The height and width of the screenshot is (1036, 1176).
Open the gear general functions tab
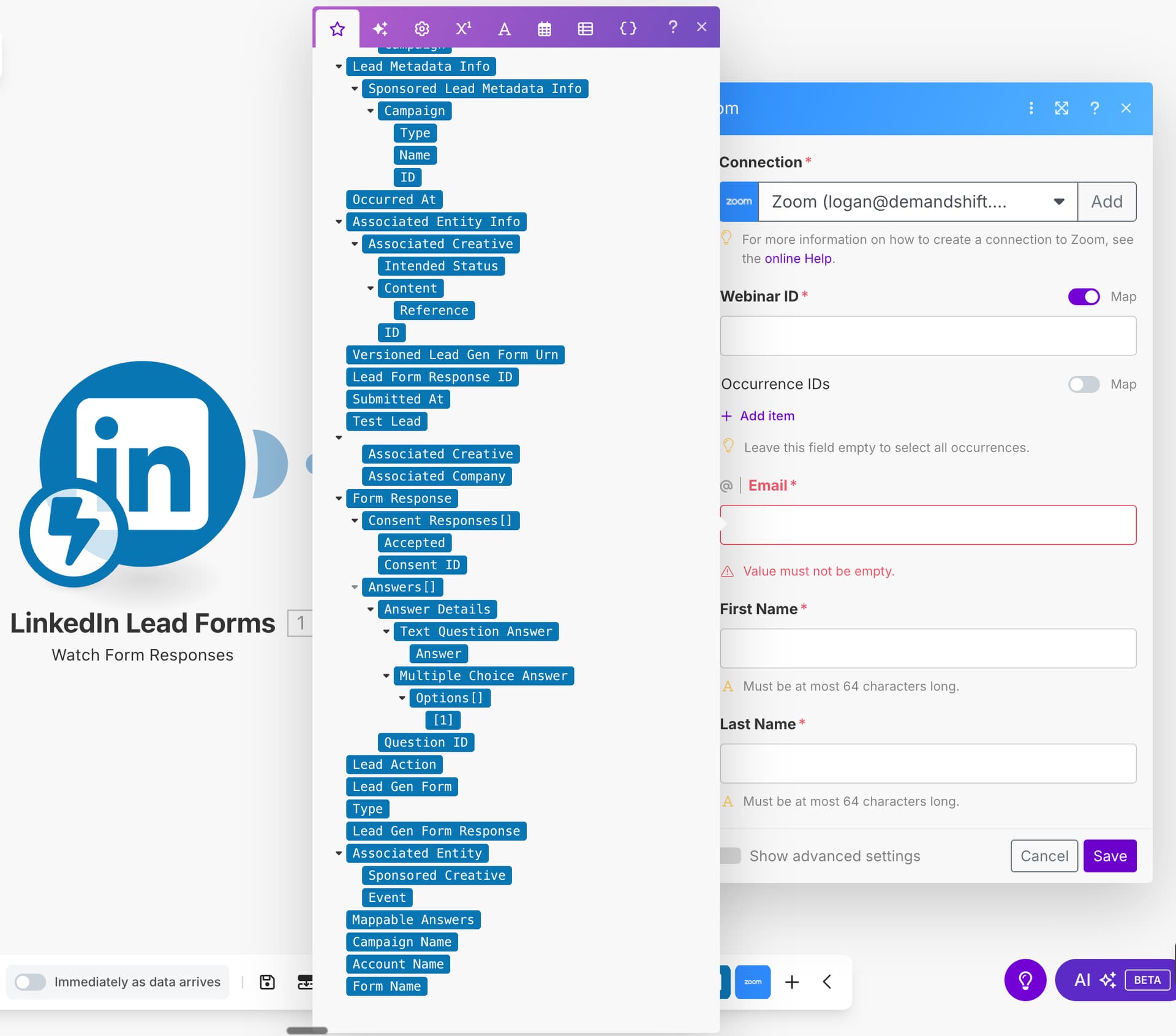421,28
